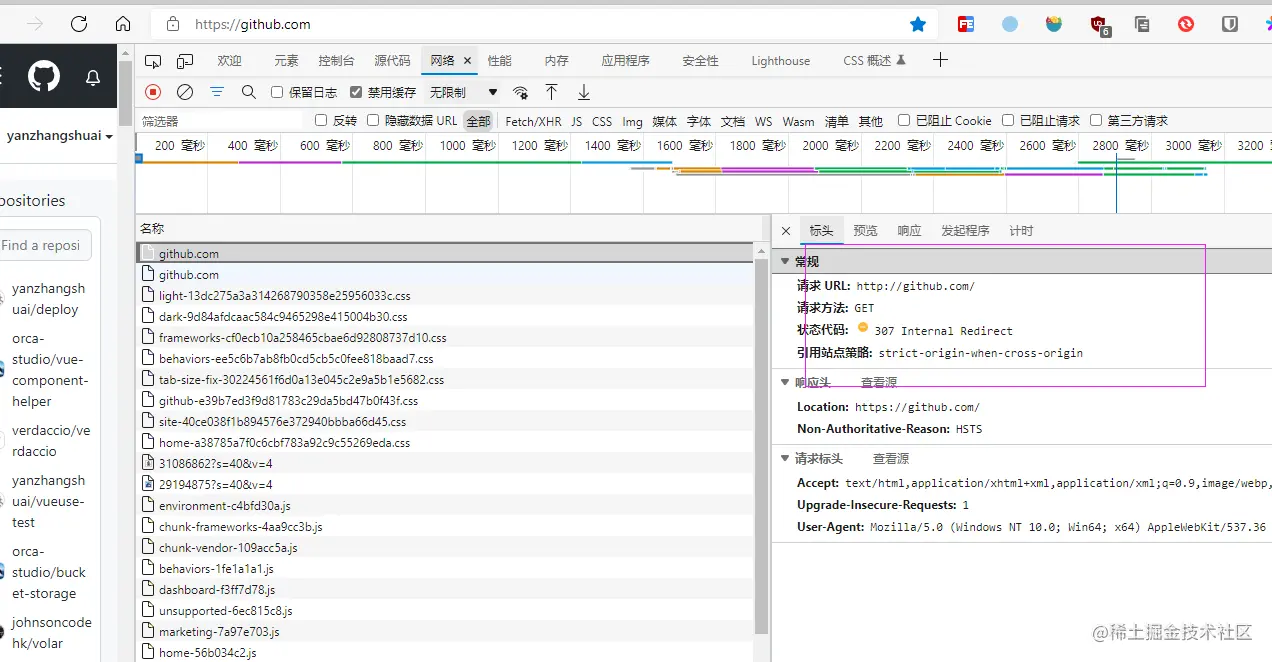
Task: Click the 2800 毫秒 timeline marker
Action: (1119, 146)
